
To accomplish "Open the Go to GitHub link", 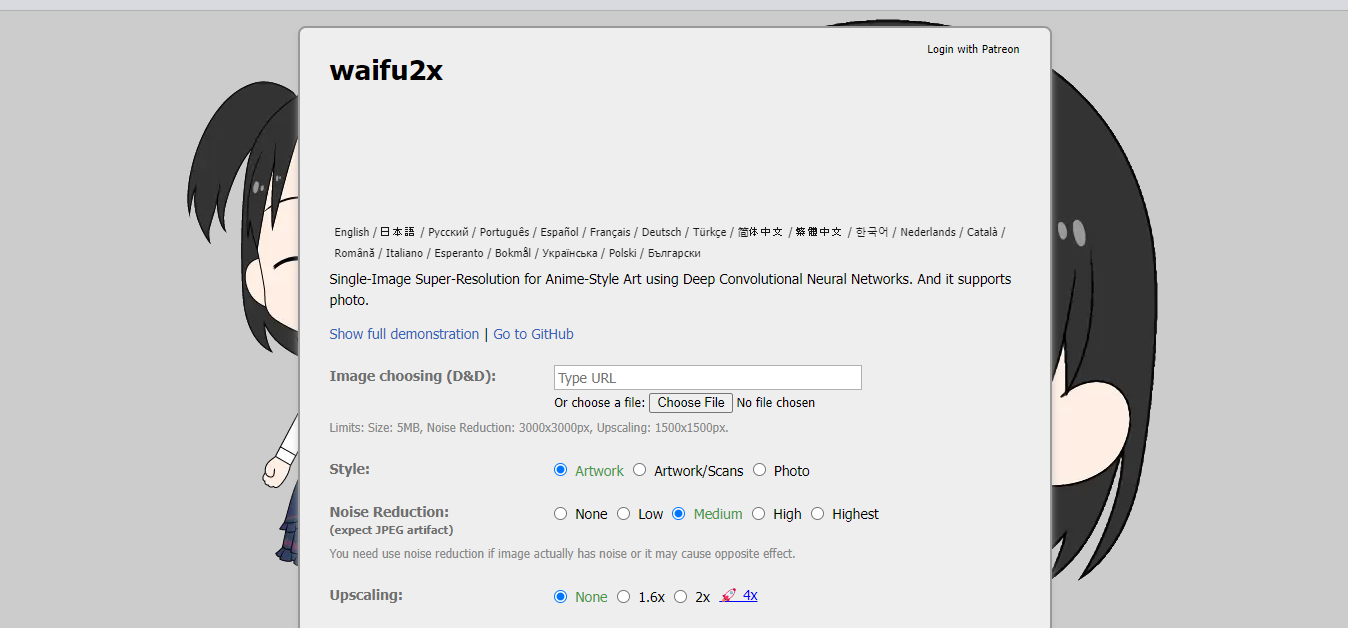I will [x=533, y=334].
